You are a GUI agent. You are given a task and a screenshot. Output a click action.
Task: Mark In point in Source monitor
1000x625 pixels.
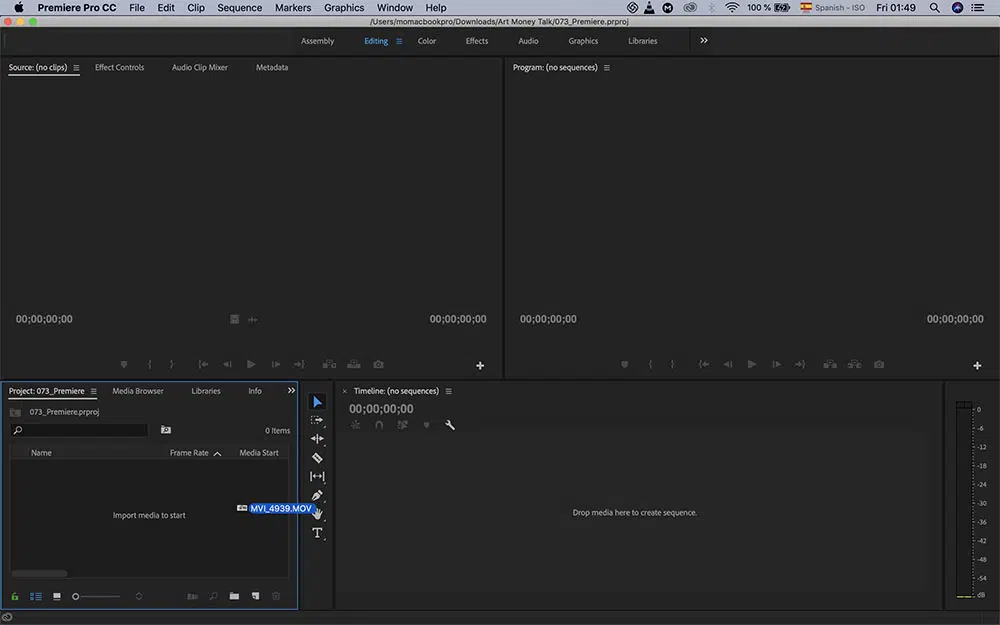(150, 364)
